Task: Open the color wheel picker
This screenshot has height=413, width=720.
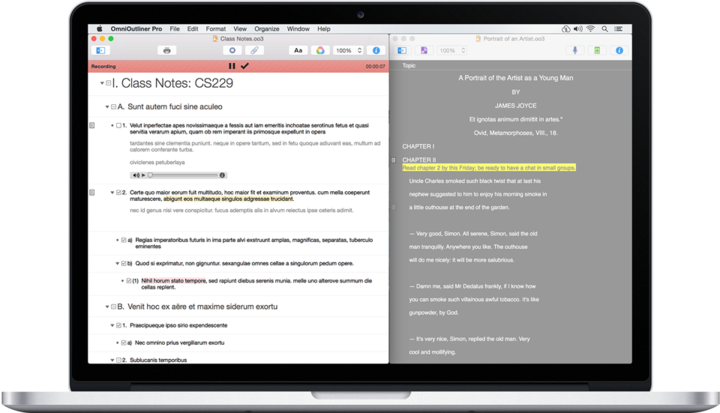Action: tap(320, 51)
